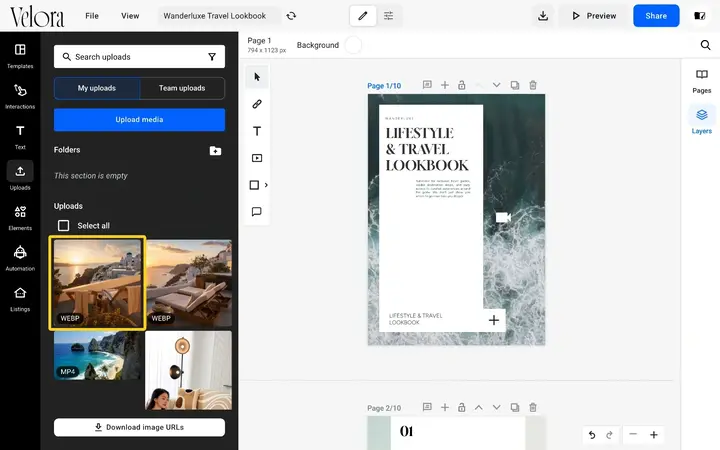Duplicate Page 1/10

515,85
